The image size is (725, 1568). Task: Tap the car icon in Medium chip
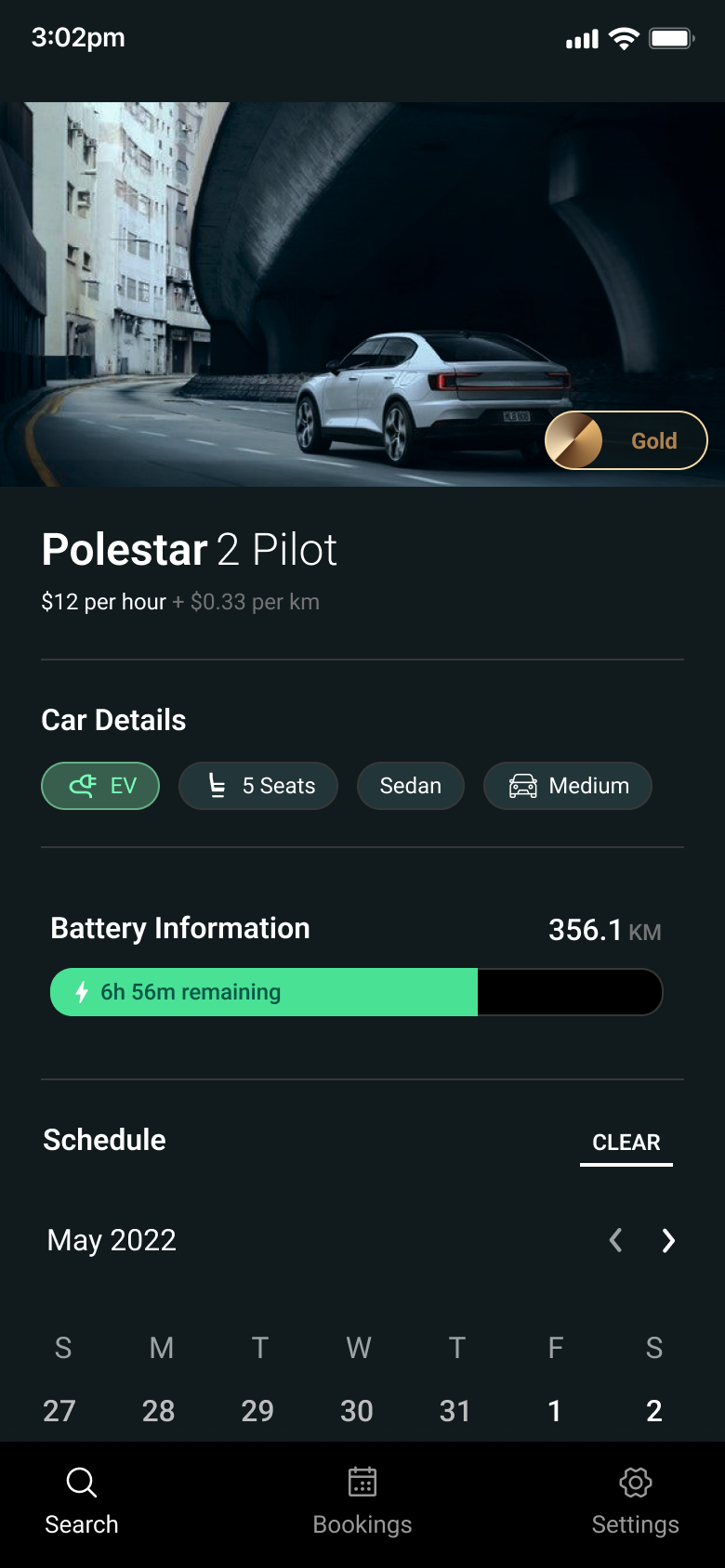(522, 786)
